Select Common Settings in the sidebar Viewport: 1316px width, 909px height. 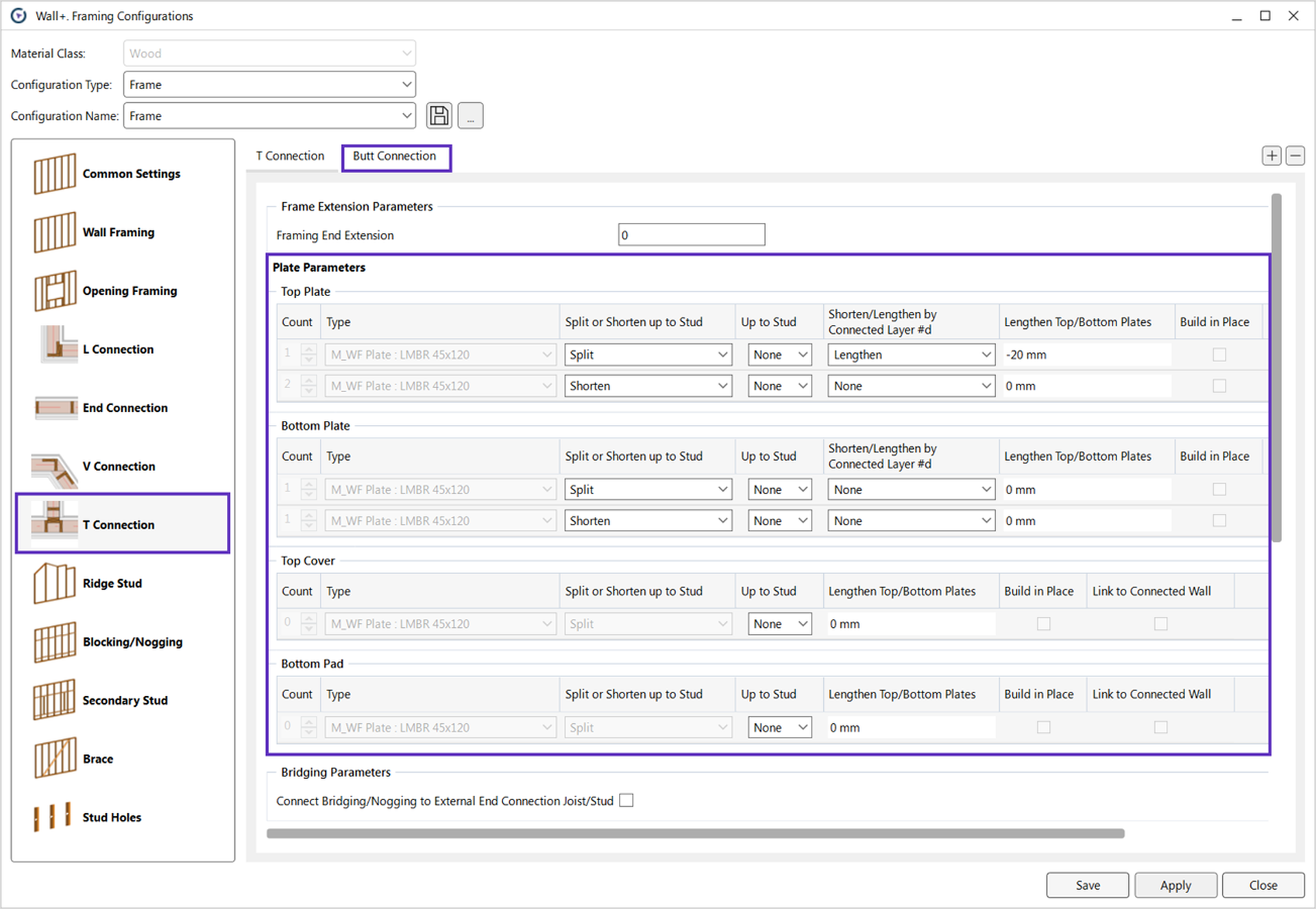[131, 173]
